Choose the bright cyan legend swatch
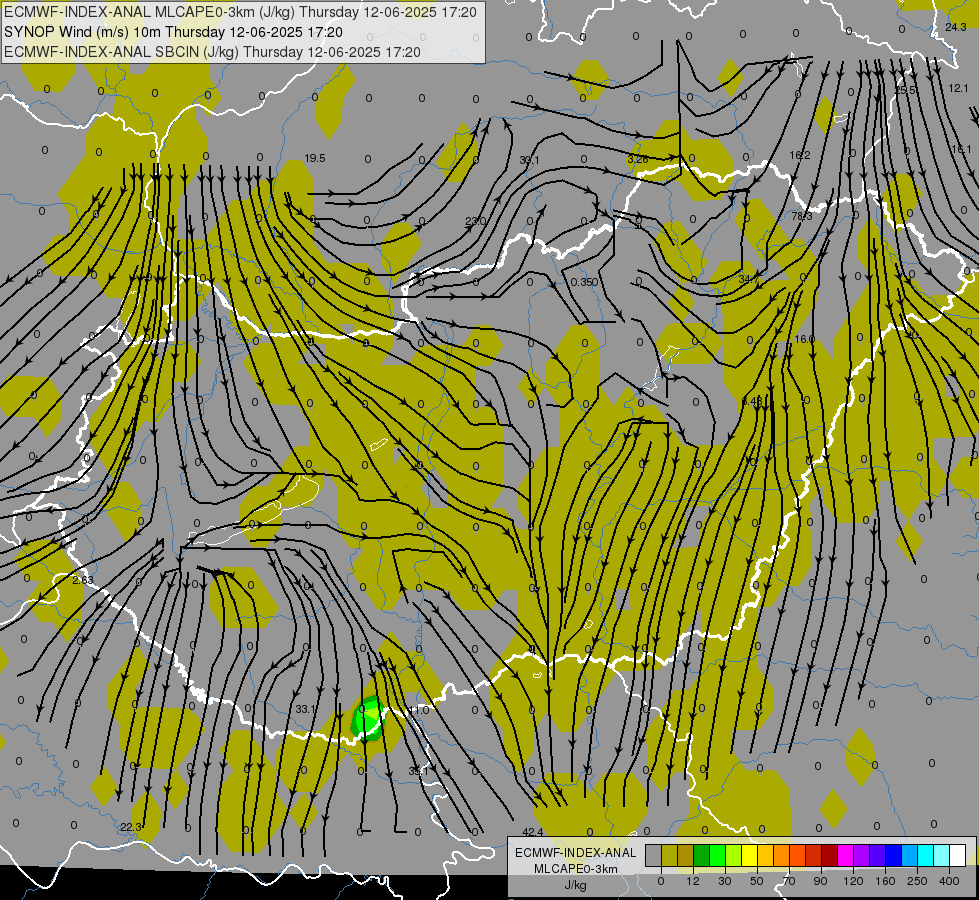 [x=926, y=855]
